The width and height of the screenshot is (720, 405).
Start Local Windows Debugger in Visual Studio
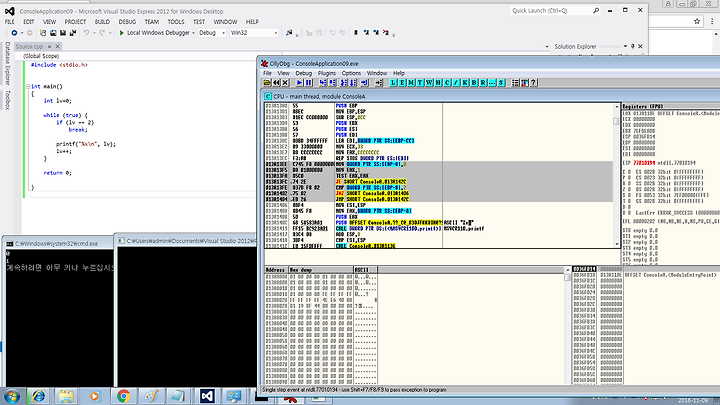coord(154,33)
